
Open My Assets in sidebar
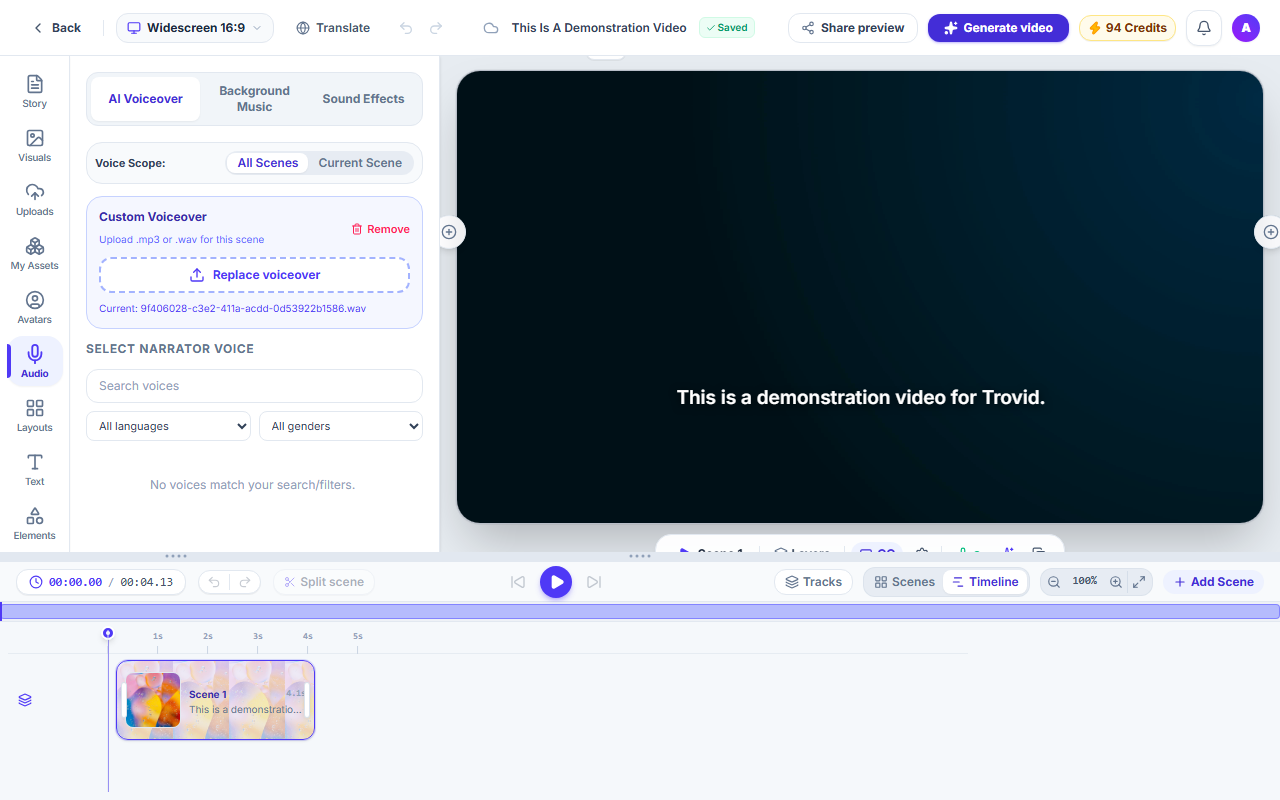point(35,253)
